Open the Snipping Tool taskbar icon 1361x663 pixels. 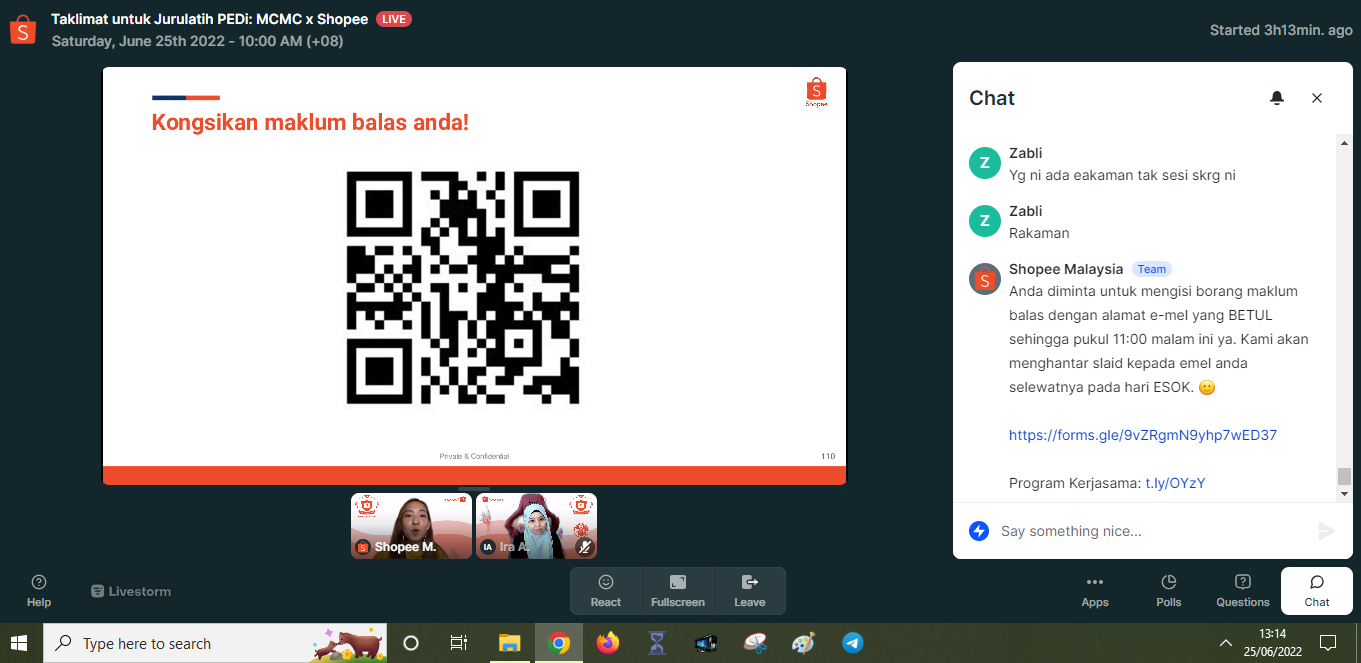(x=755, y=643)
